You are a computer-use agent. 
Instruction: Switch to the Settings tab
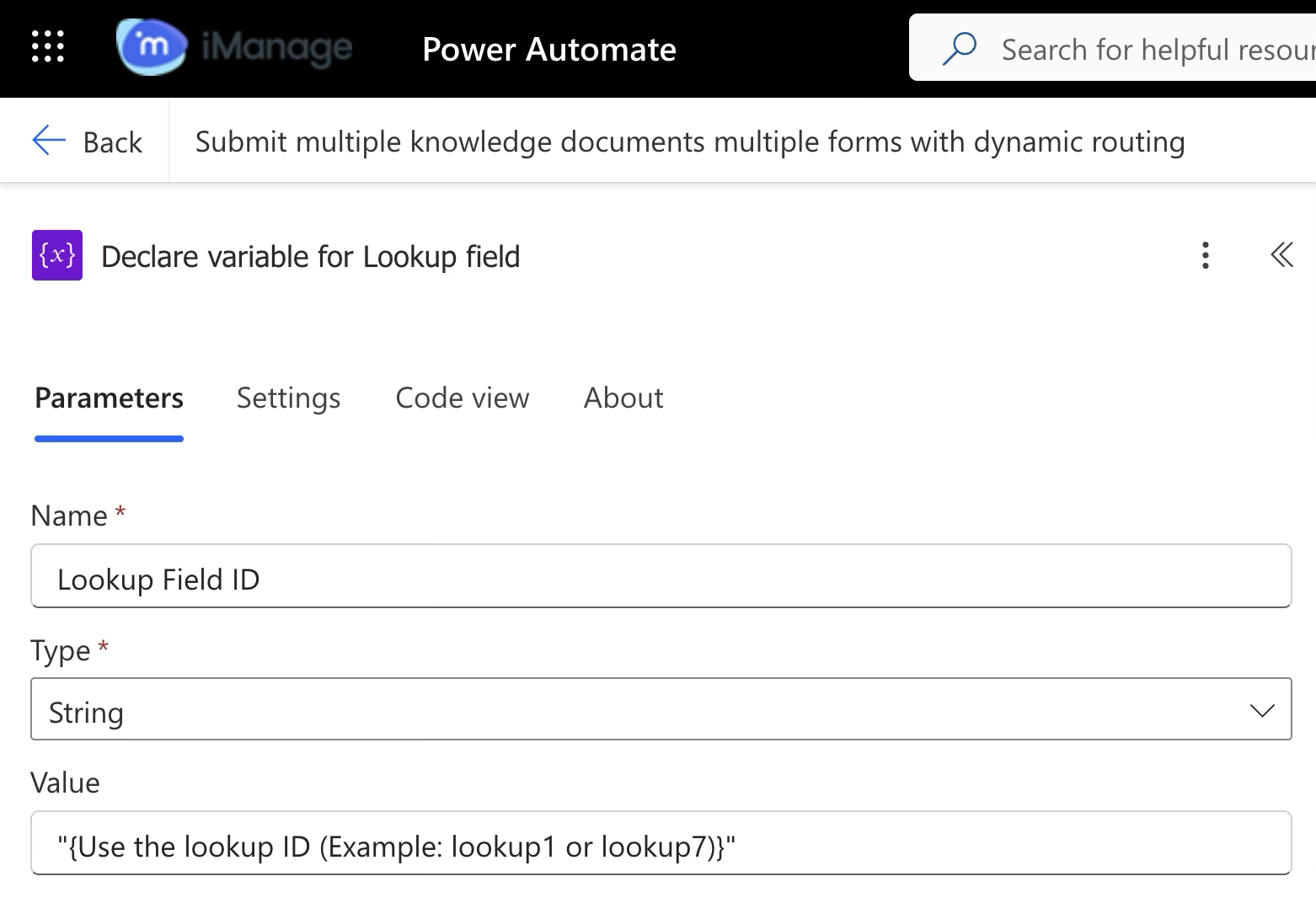click(288, 398)
